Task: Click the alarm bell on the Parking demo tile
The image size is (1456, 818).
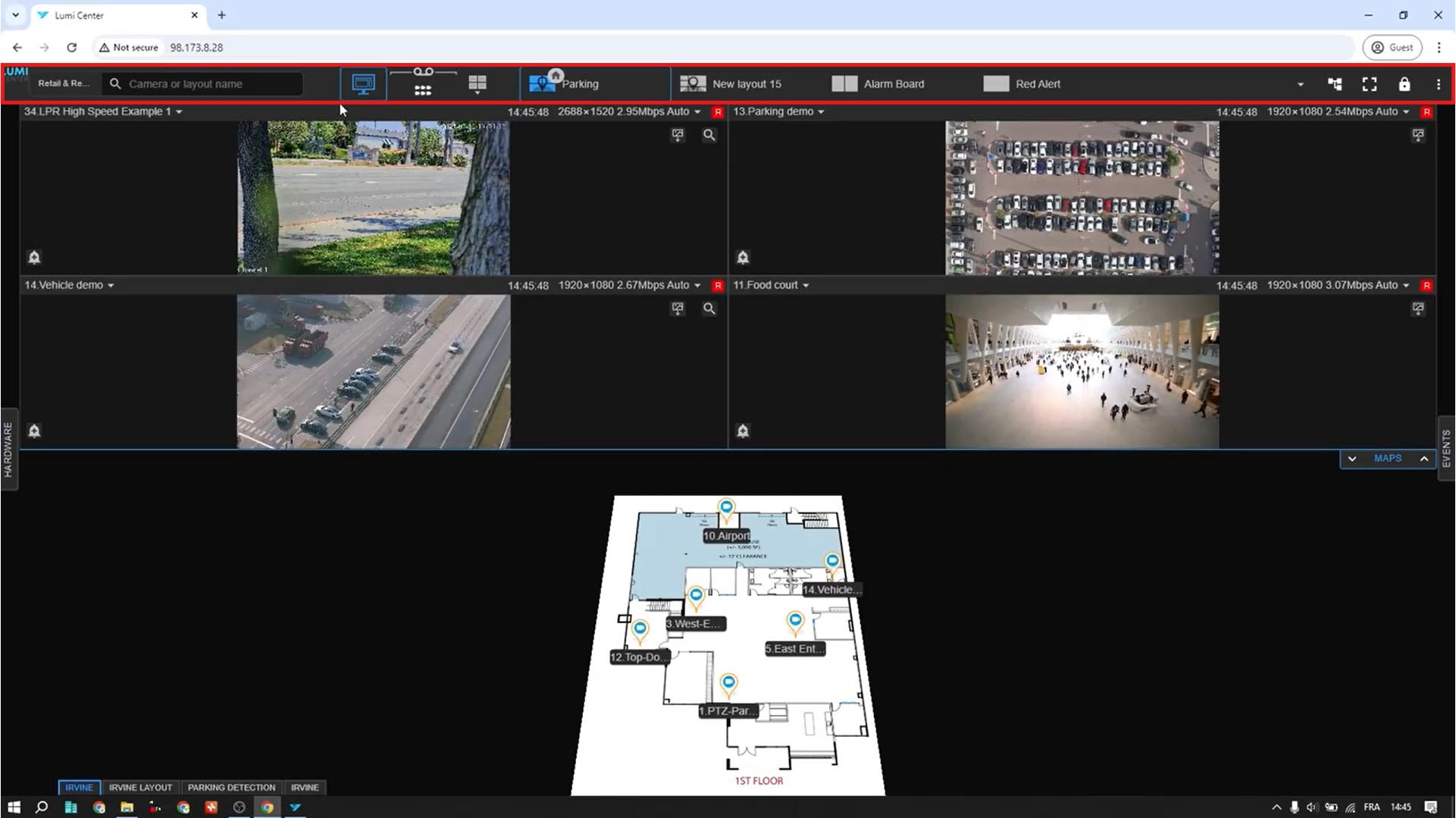Action: (x=743, y=258)
